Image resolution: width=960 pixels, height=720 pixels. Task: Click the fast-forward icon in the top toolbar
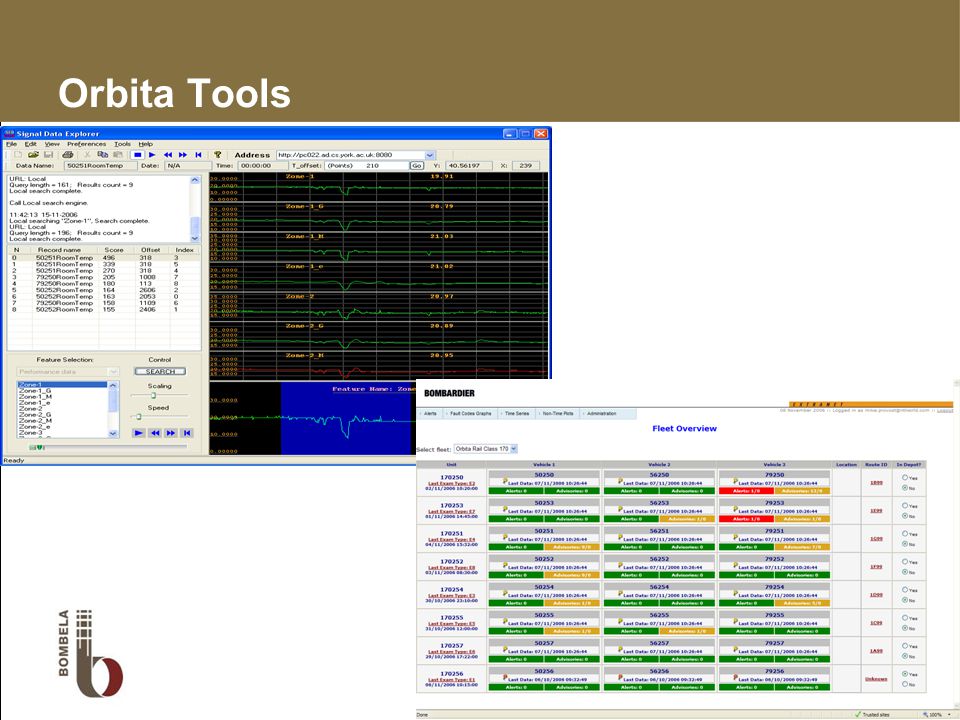[182, 155]
